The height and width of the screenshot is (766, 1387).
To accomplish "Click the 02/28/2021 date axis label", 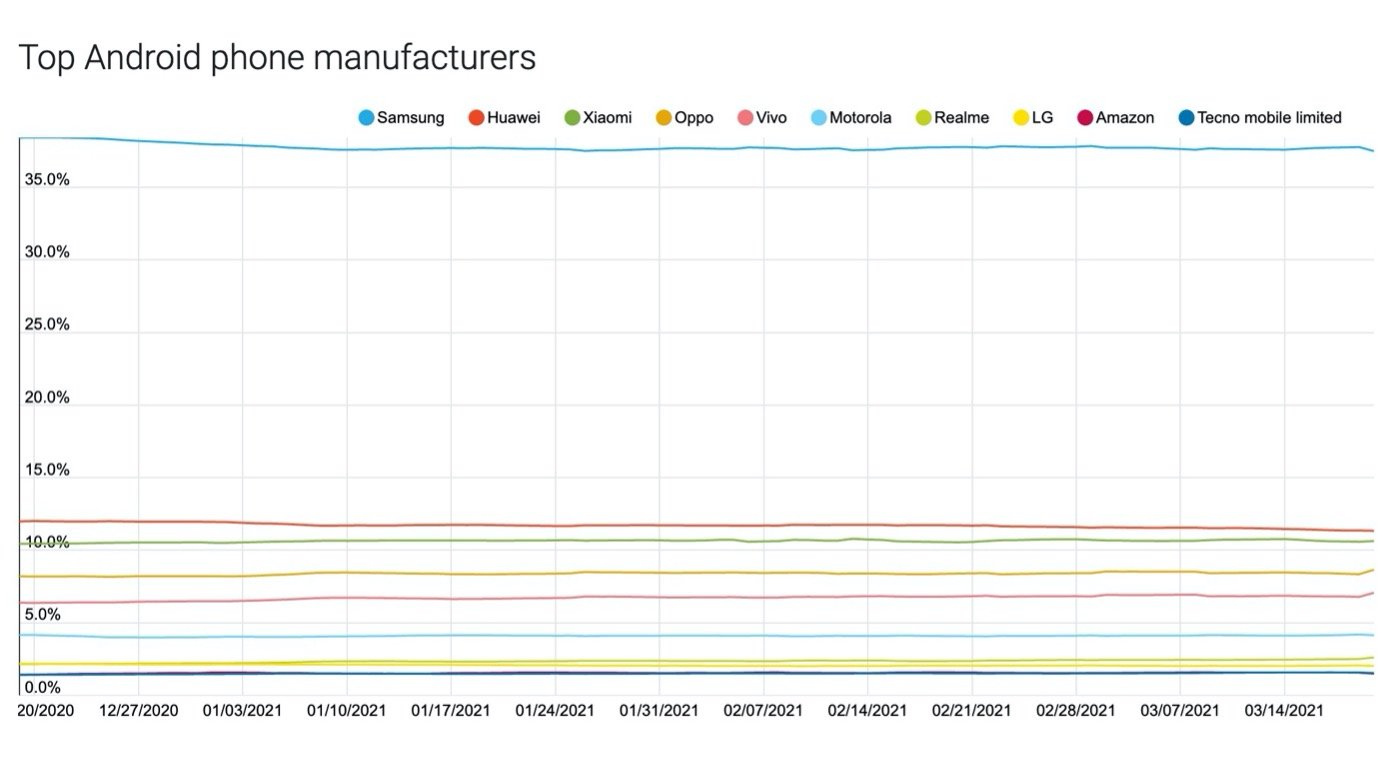I will click(x=1076, y=711).
